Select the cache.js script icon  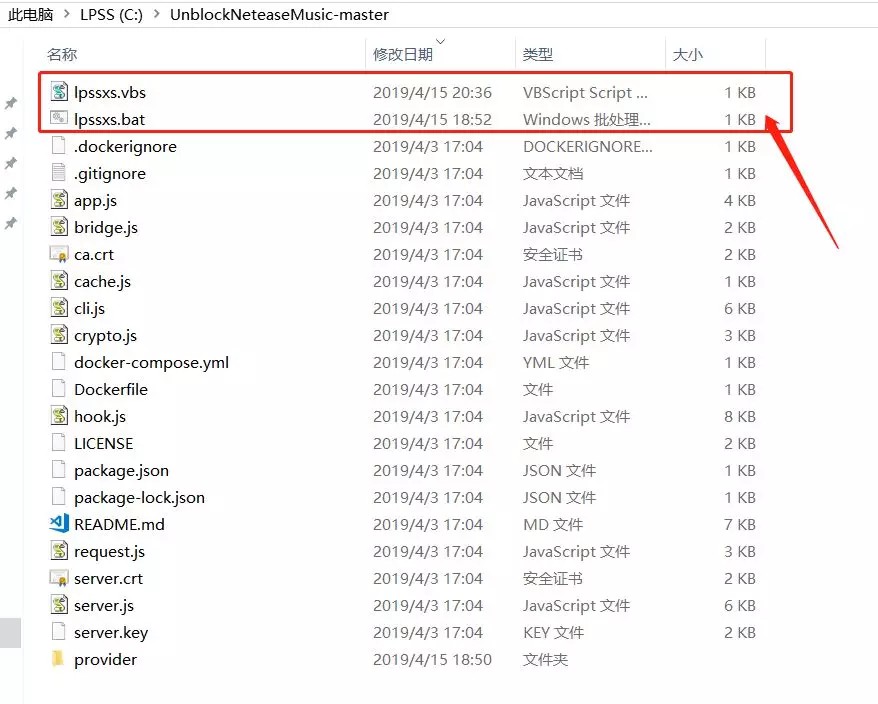59,281
